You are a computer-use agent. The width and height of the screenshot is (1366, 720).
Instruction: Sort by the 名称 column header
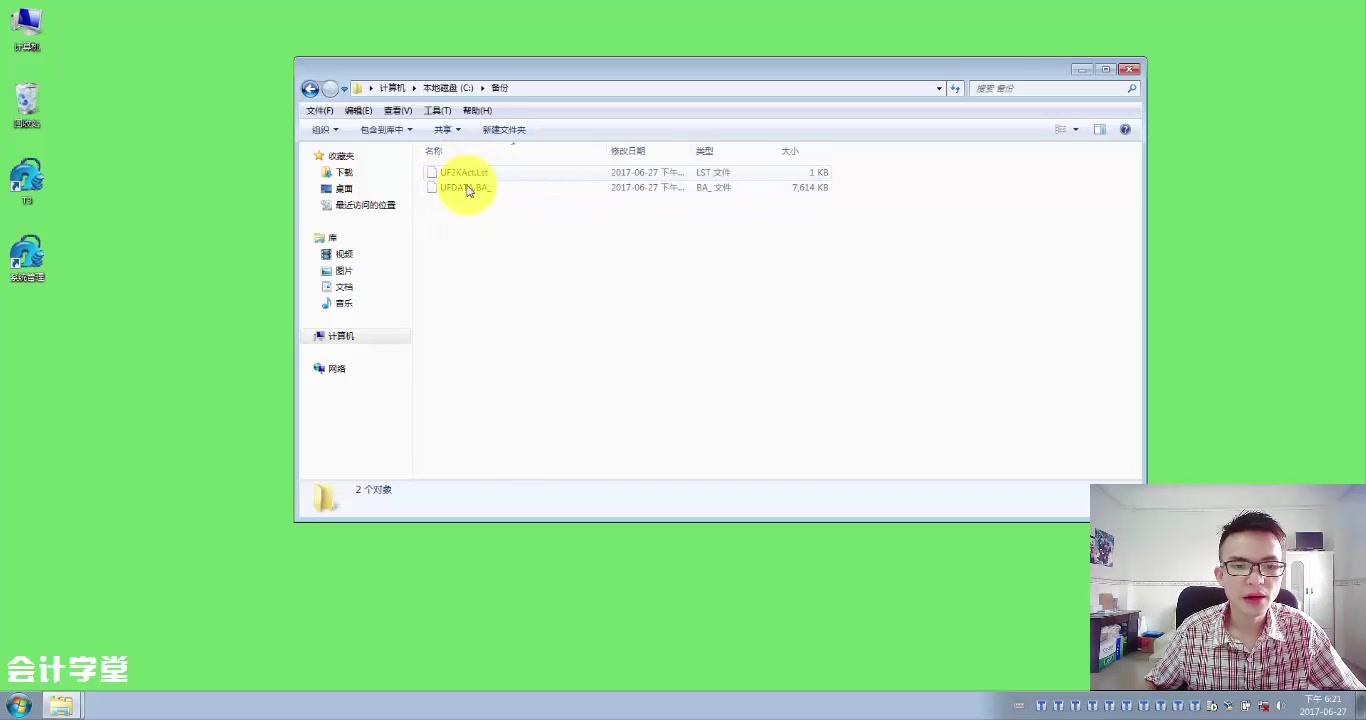(433, 151)
